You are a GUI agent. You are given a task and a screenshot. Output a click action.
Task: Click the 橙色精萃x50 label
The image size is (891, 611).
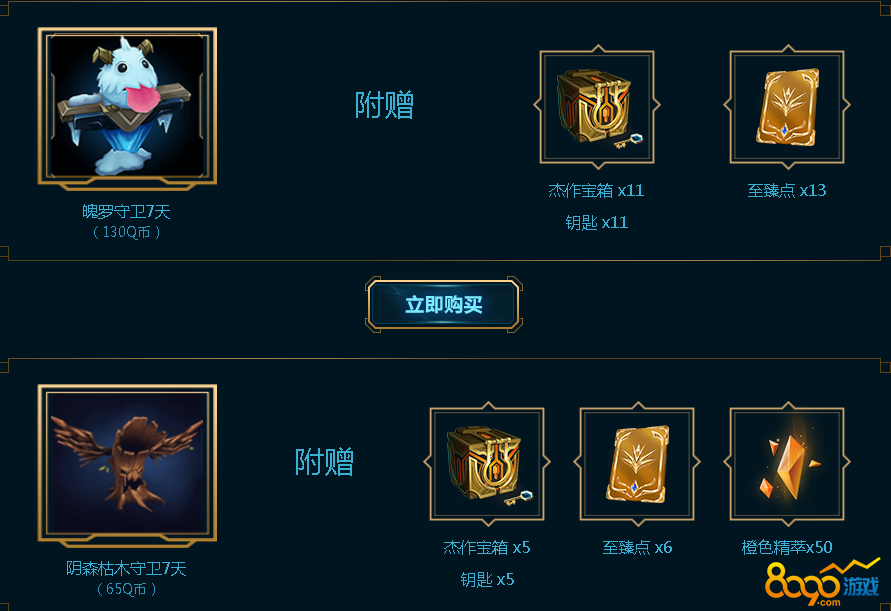(x=787, y=547)
